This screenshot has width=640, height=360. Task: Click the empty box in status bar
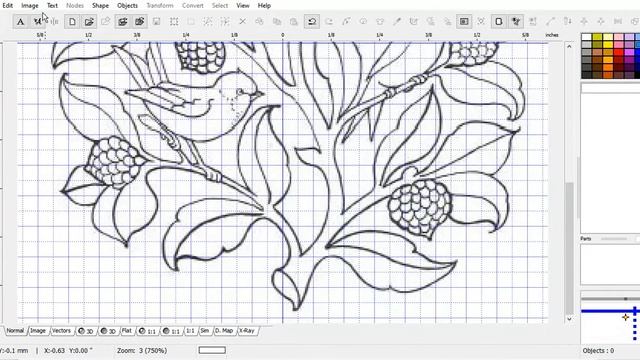coord(212,350)
